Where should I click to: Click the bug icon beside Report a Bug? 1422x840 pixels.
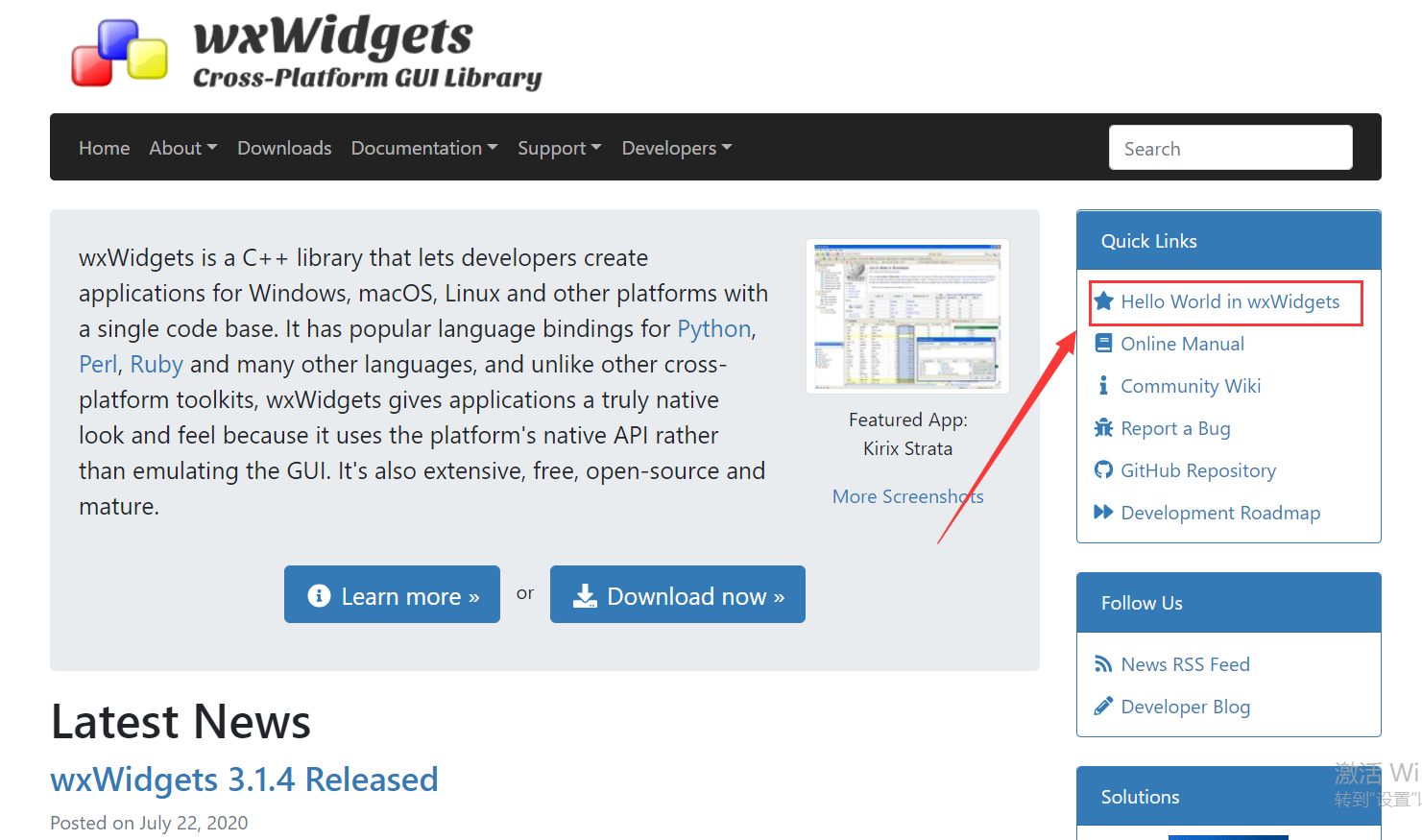click(1104, 428)
